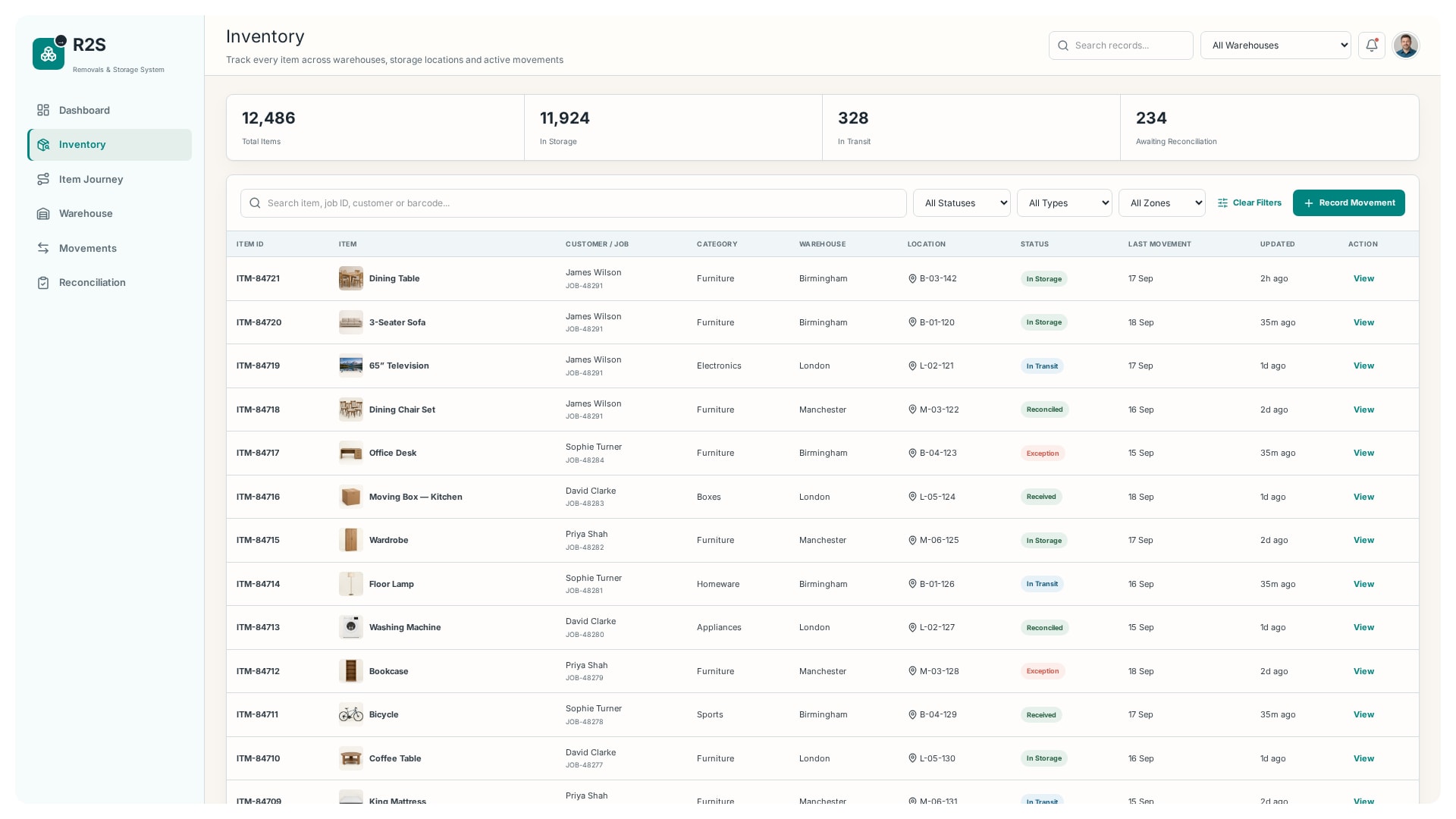Expand the All Statuses filter
This screenshot has height=819, width=1456.
[961, 203]
